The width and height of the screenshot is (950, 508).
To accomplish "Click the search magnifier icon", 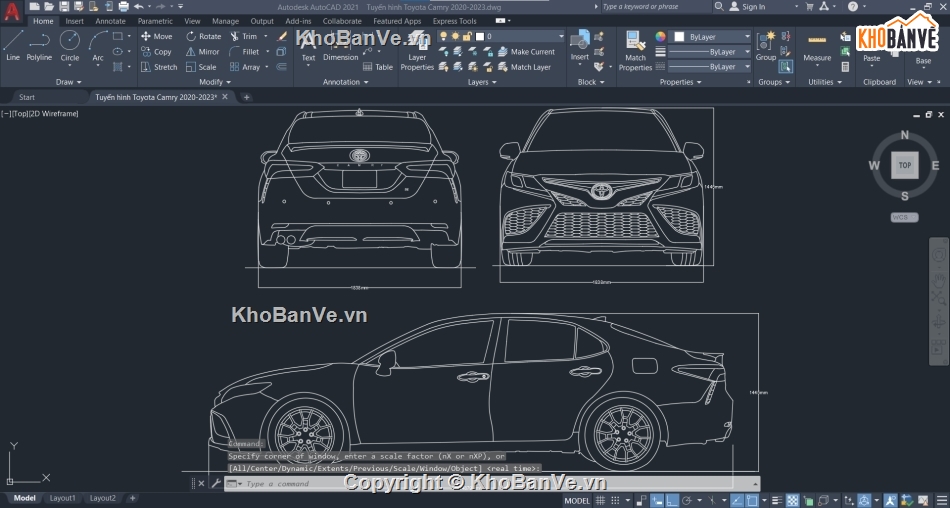I will tap(719, 7).
